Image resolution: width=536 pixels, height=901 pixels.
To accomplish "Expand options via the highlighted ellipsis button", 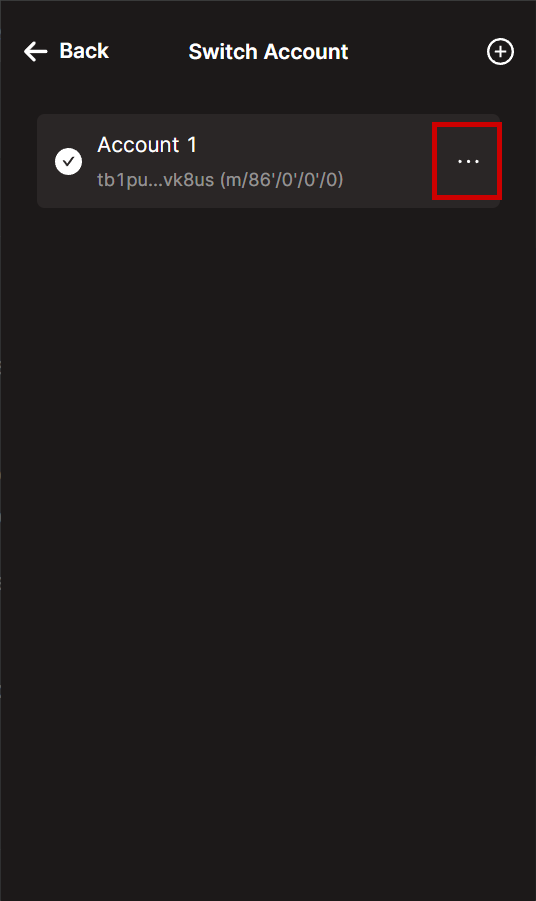I will (468, 161).
